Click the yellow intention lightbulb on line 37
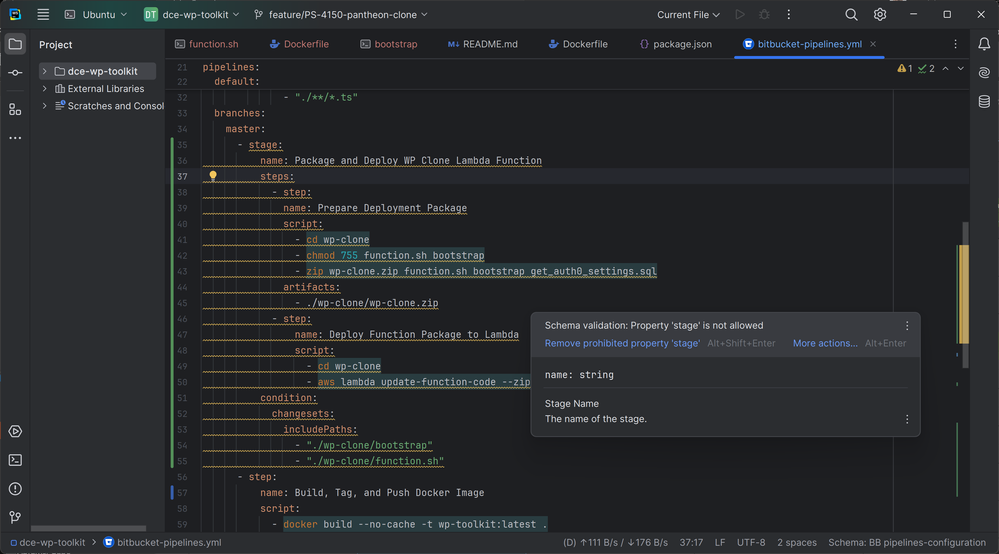The width and height of the screenshot is (999, 554). click(213, 176)
